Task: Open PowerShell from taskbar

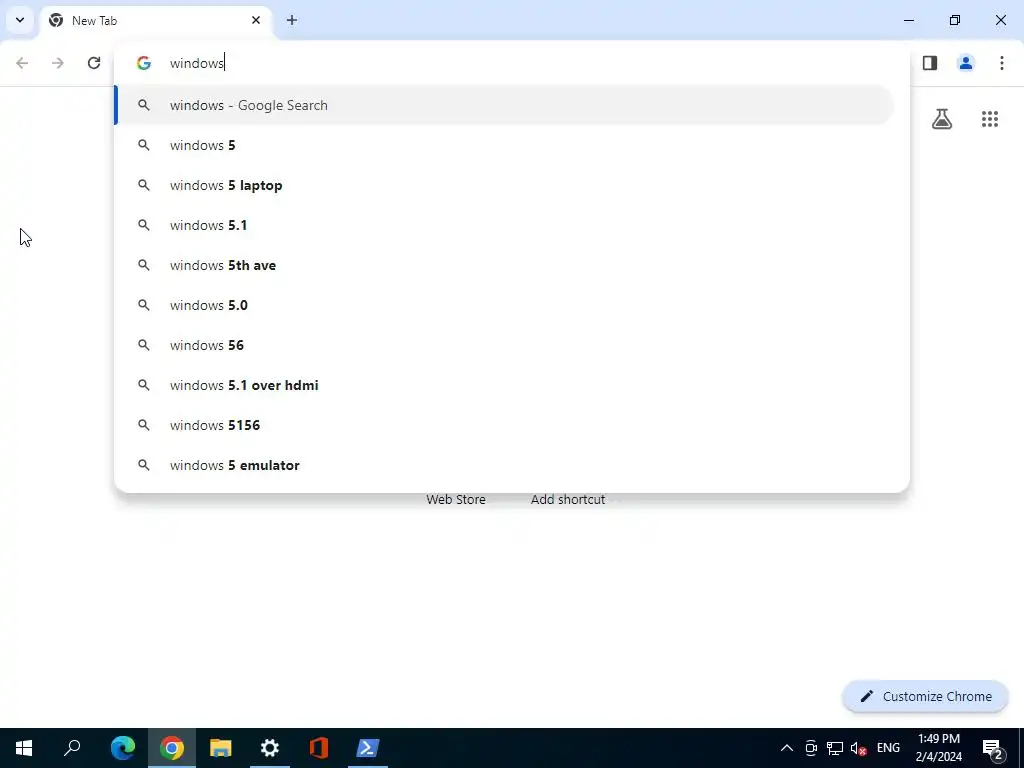Action: point(368,748)
